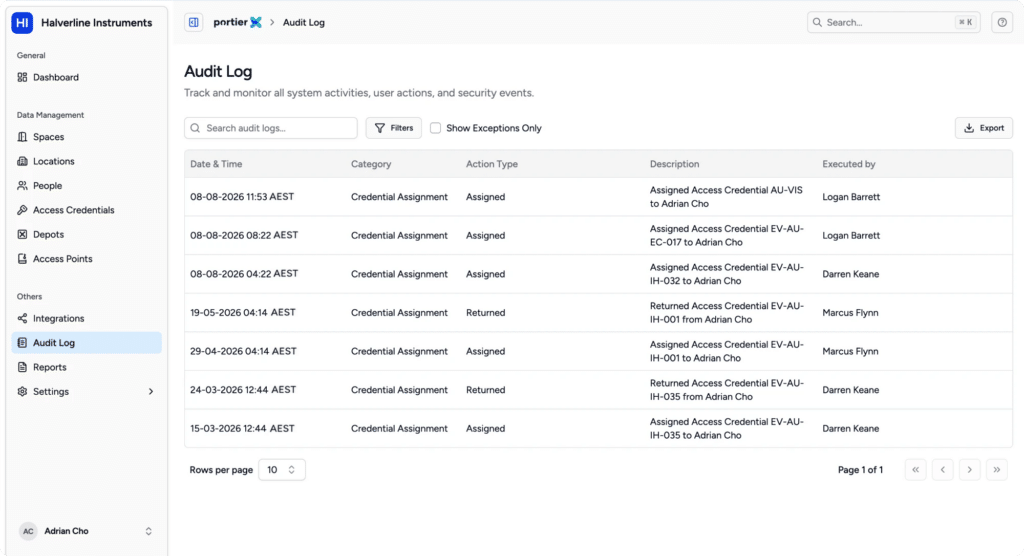The height and width of the screenshot is (556, 1024).
Task: Click the Halverline Instruments HI logo
Action: pyautogui.click(x=22, y=23)
